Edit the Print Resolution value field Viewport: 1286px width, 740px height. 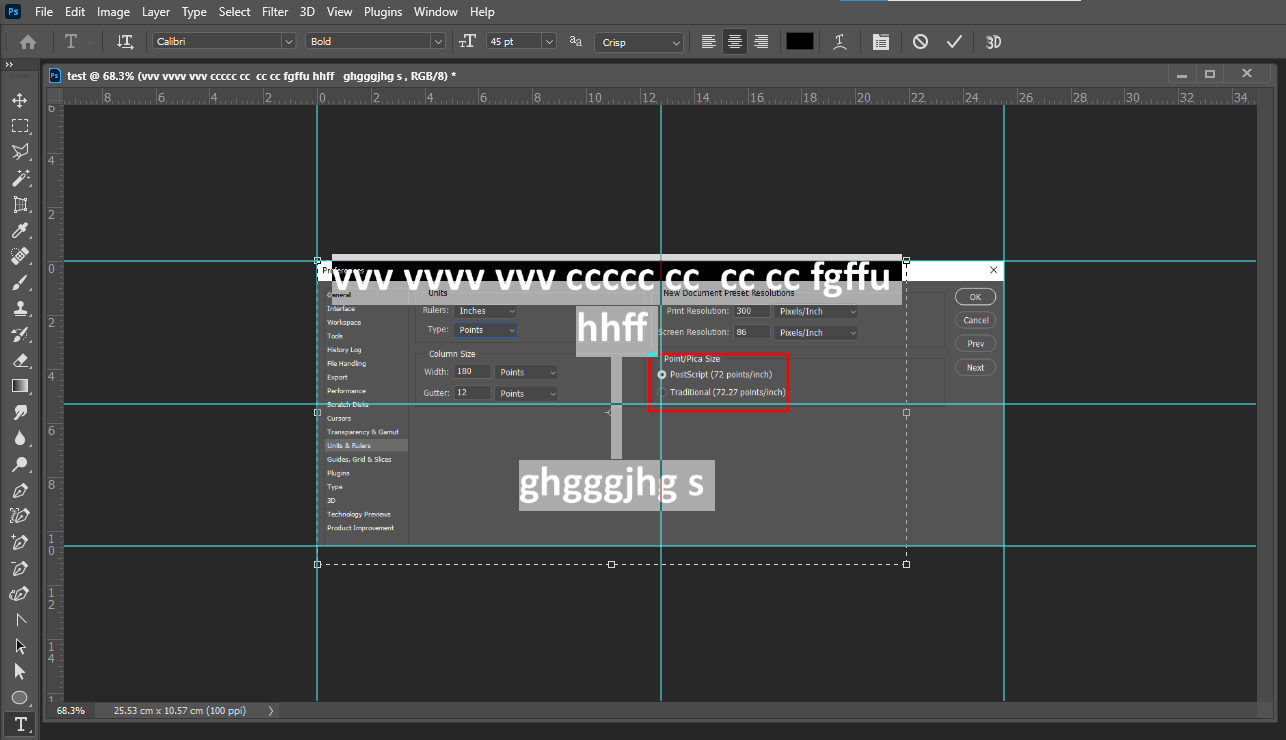[751, 311]
